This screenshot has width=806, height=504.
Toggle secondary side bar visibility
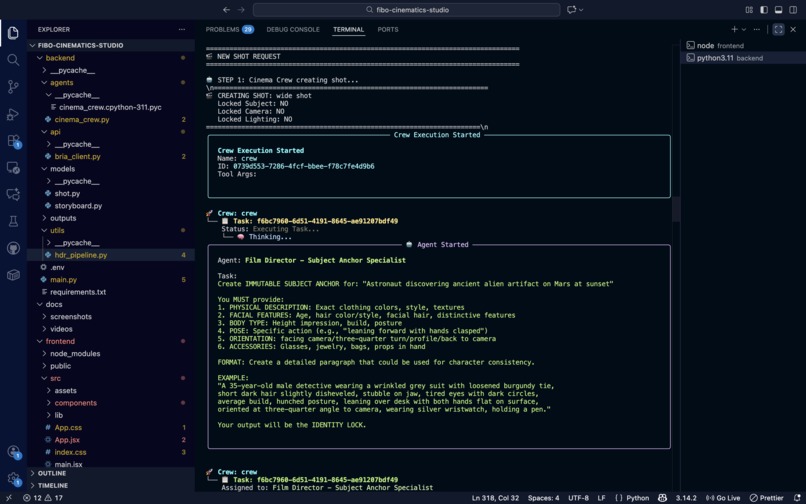[793, 10]
